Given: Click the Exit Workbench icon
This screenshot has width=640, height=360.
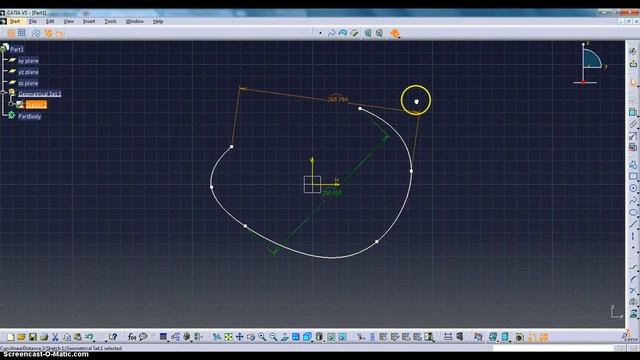Looking at the screenshot, I should [633, 63].
